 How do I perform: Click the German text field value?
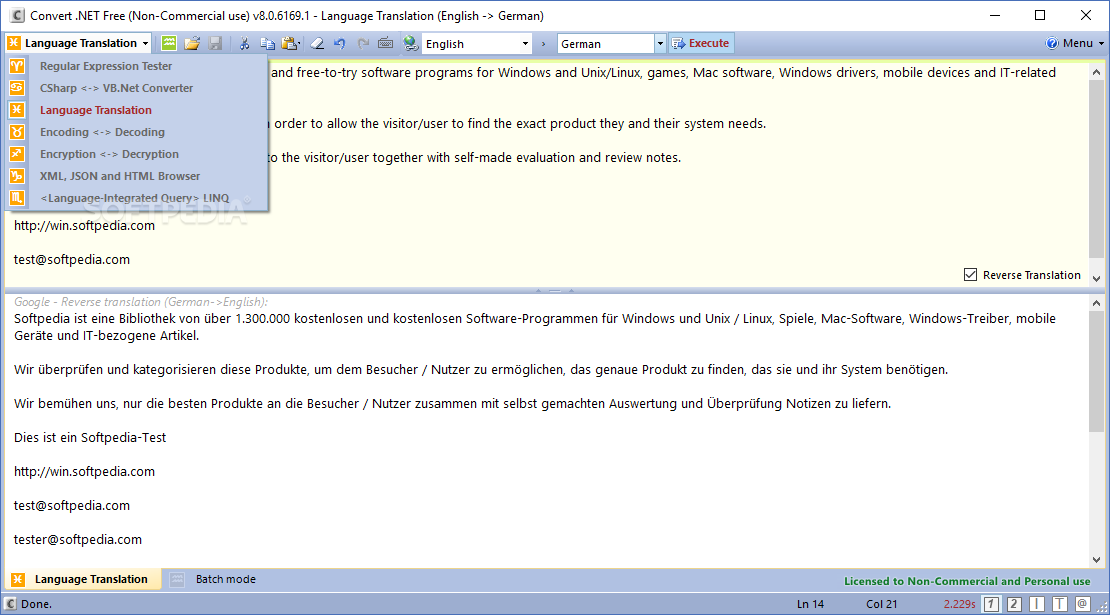click(605, 44)
